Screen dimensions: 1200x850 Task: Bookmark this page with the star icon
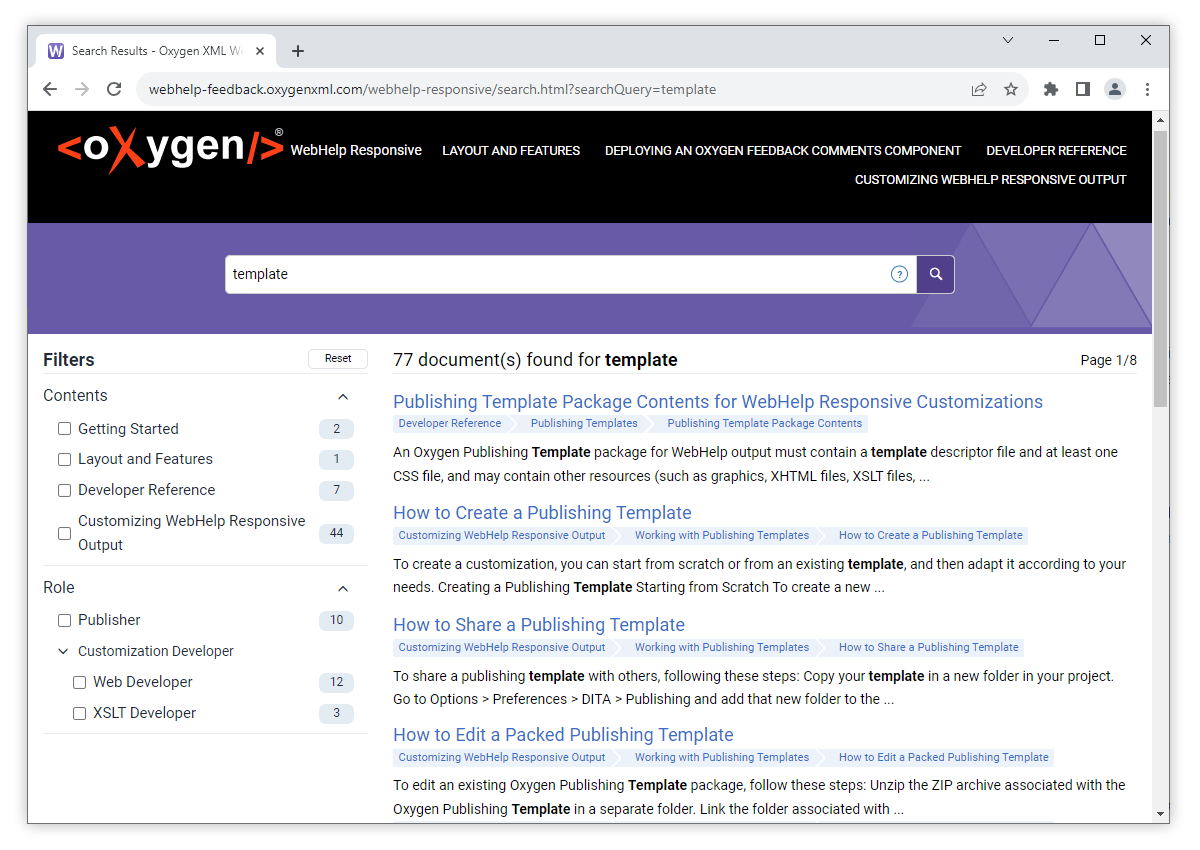(1011, 89)
